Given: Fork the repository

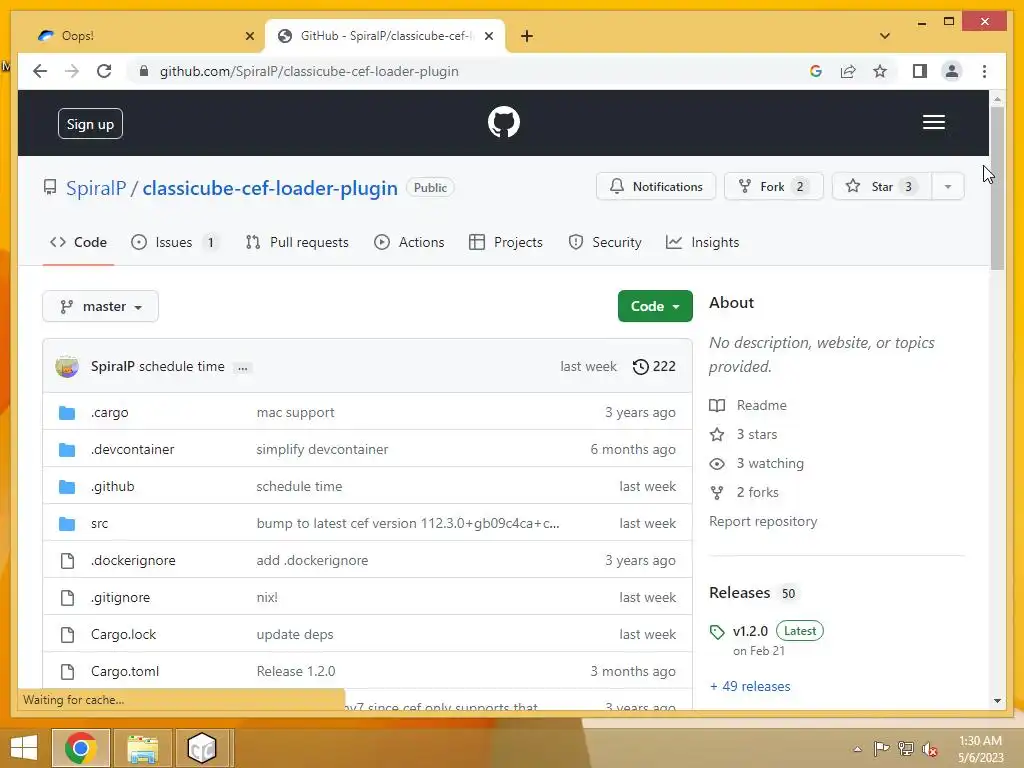Looking at the screenshot, I should [774, 187].
